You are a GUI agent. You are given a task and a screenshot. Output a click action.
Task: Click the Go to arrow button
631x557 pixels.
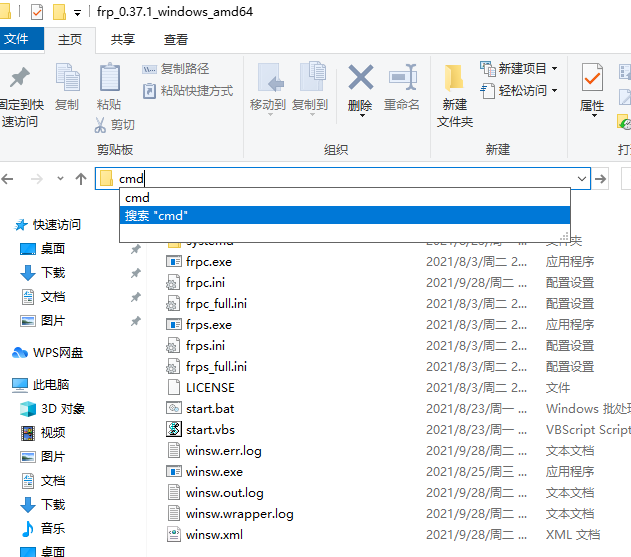600,179
